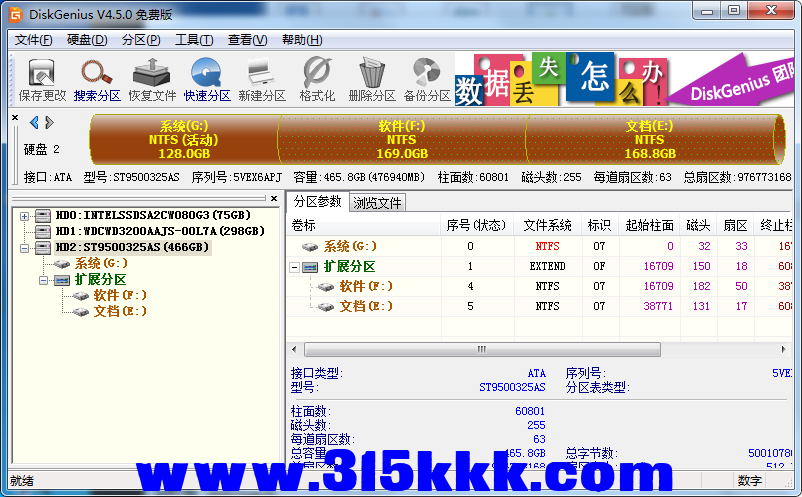Click the HD2 ST9500325AS disk icon
Image resolution: width=802 pixels, height=497 pixels.
point(43,248)
